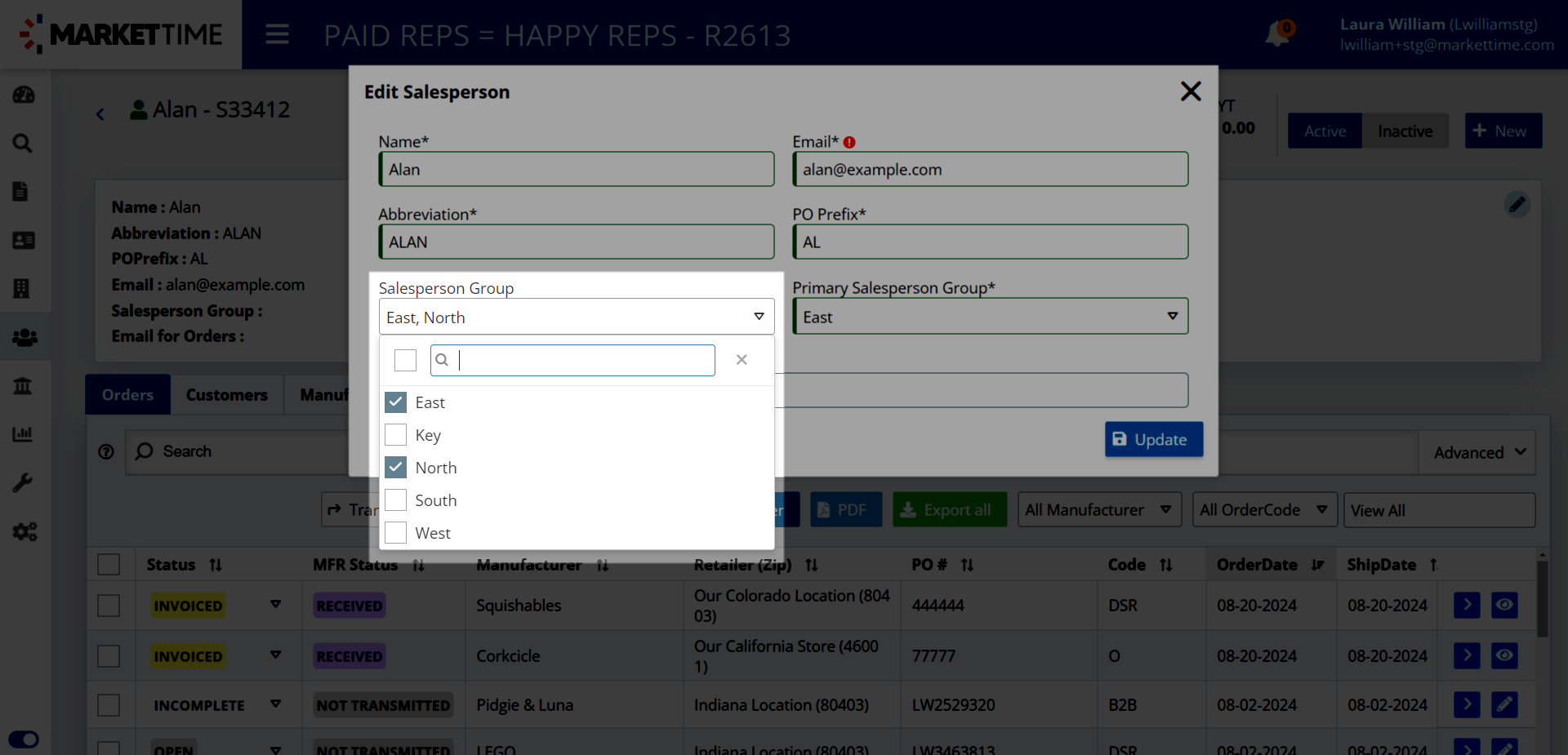Switch to the Customers tab
The width and height of the screenshot is (1568, 755).
point(226,395)
